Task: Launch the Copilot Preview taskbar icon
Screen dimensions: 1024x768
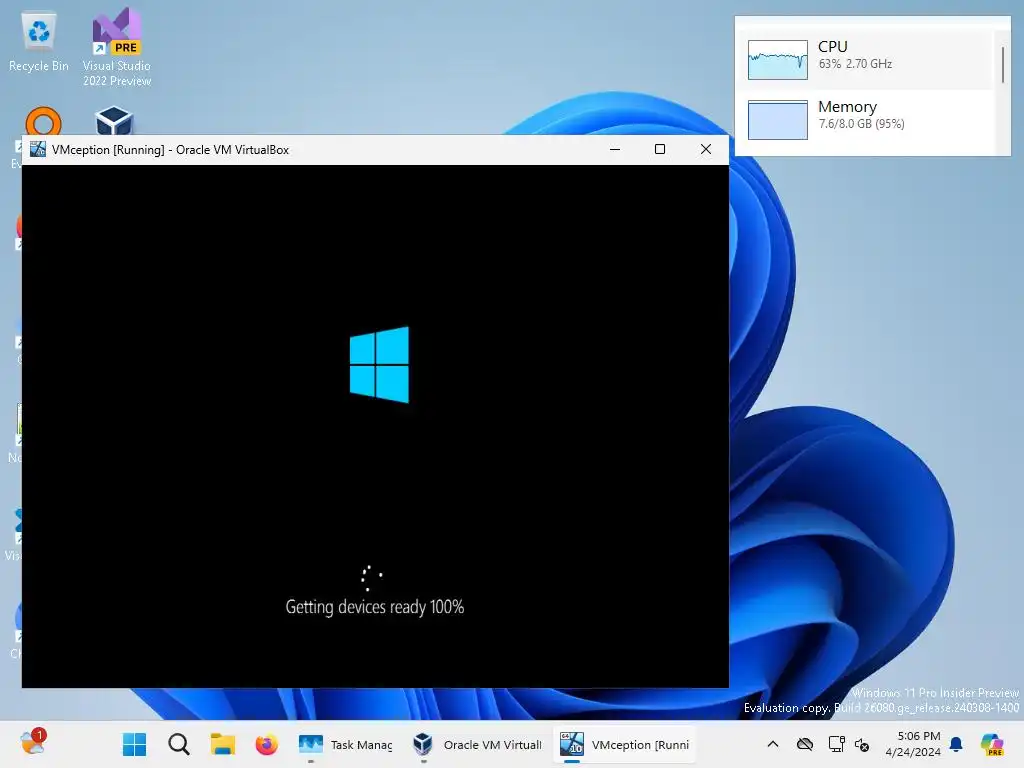Action: click(992, 744)
